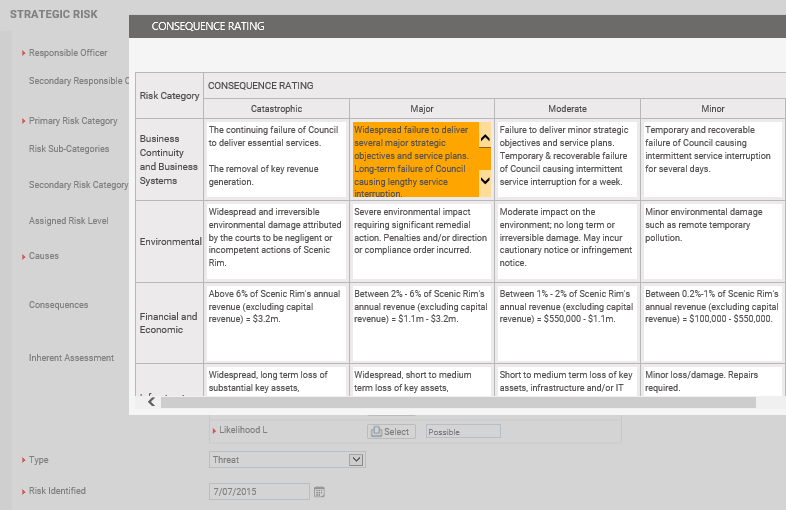786x510 pixels.
Task: Select Minor rating for Financial and Economic
Action: point(712,323)
